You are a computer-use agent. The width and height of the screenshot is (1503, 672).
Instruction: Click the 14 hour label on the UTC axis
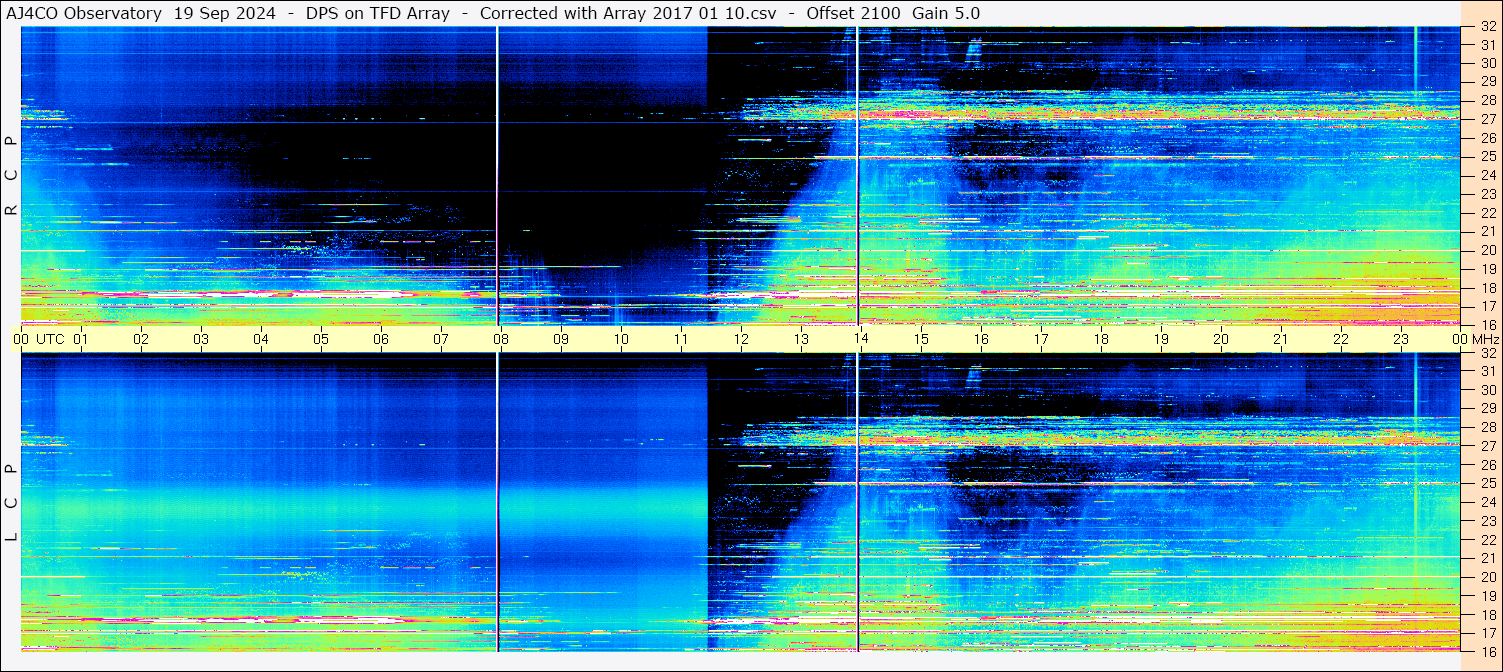(x=861, y=339)
